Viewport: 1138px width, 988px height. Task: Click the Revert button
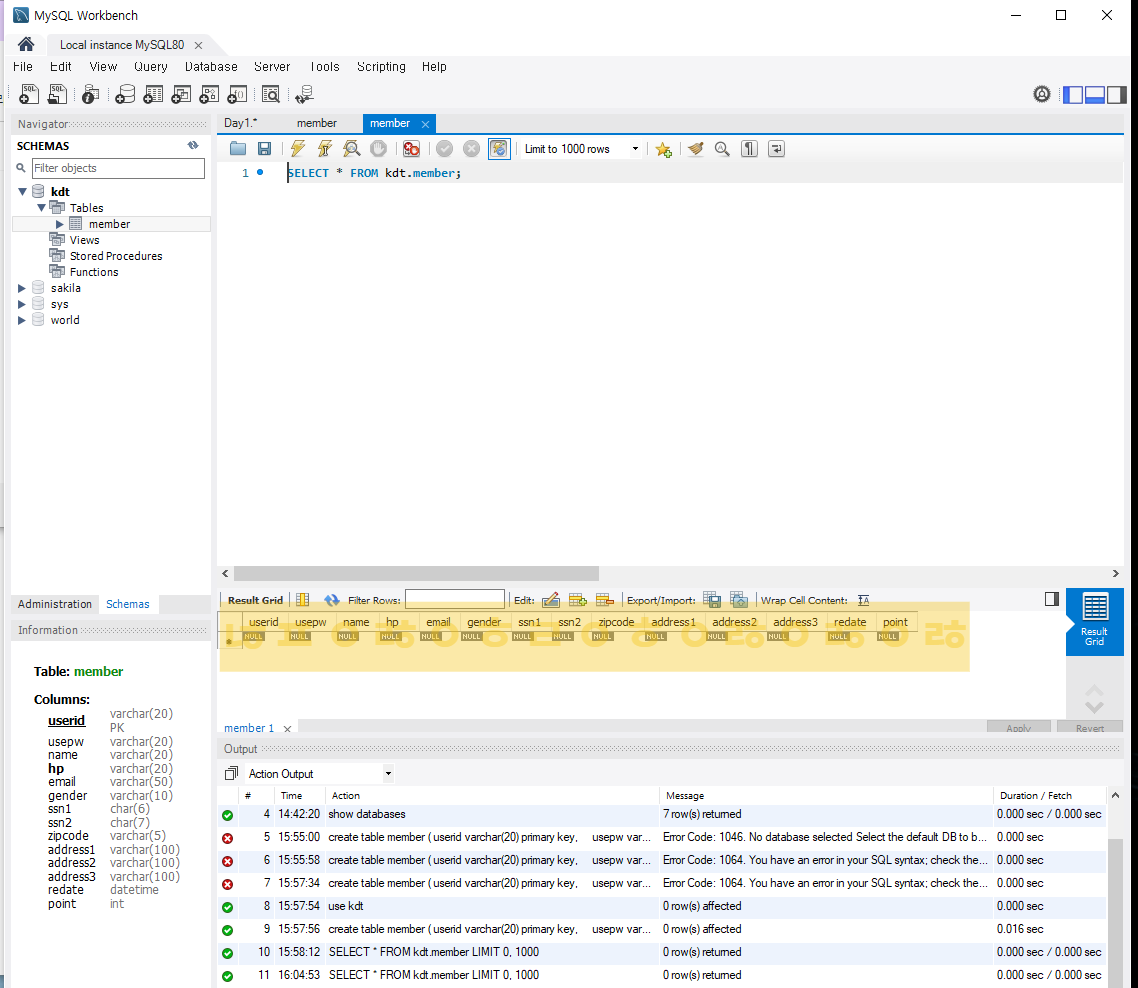pos(1089,727)
